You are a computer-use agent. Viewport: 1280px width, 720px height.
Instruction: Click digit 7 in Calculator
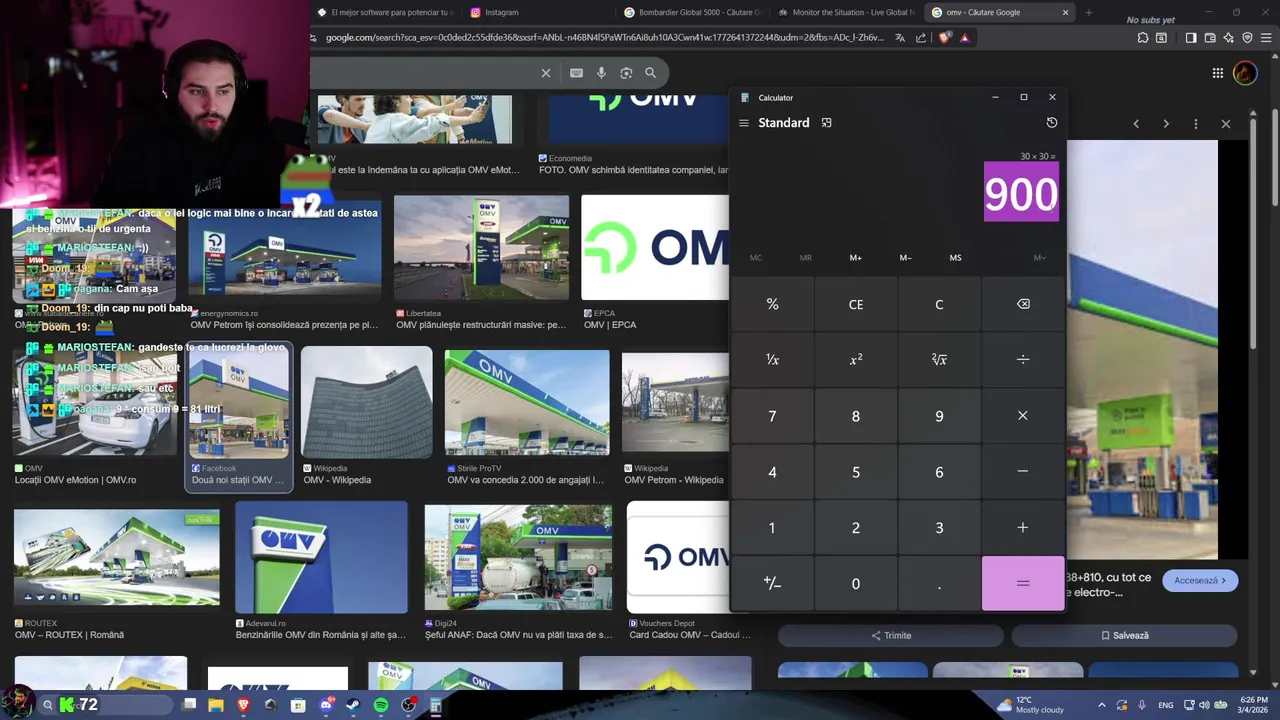point(772,416)
